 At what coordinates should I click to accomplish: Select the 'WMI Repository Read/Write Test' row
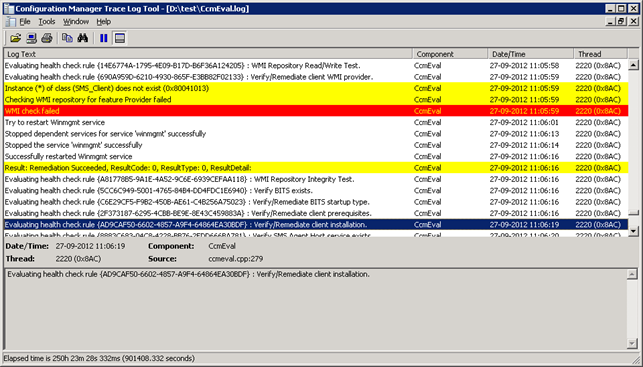tap(316, 66)
